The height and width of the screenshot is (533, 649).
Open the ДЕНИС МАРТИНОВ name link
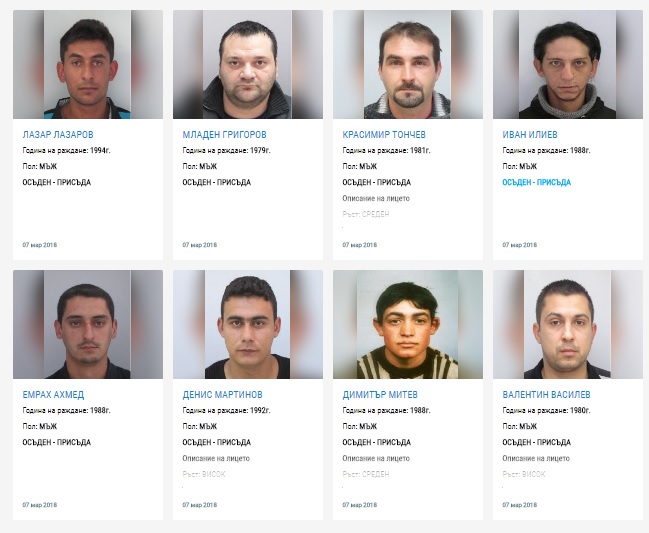[x=222, y=394]
